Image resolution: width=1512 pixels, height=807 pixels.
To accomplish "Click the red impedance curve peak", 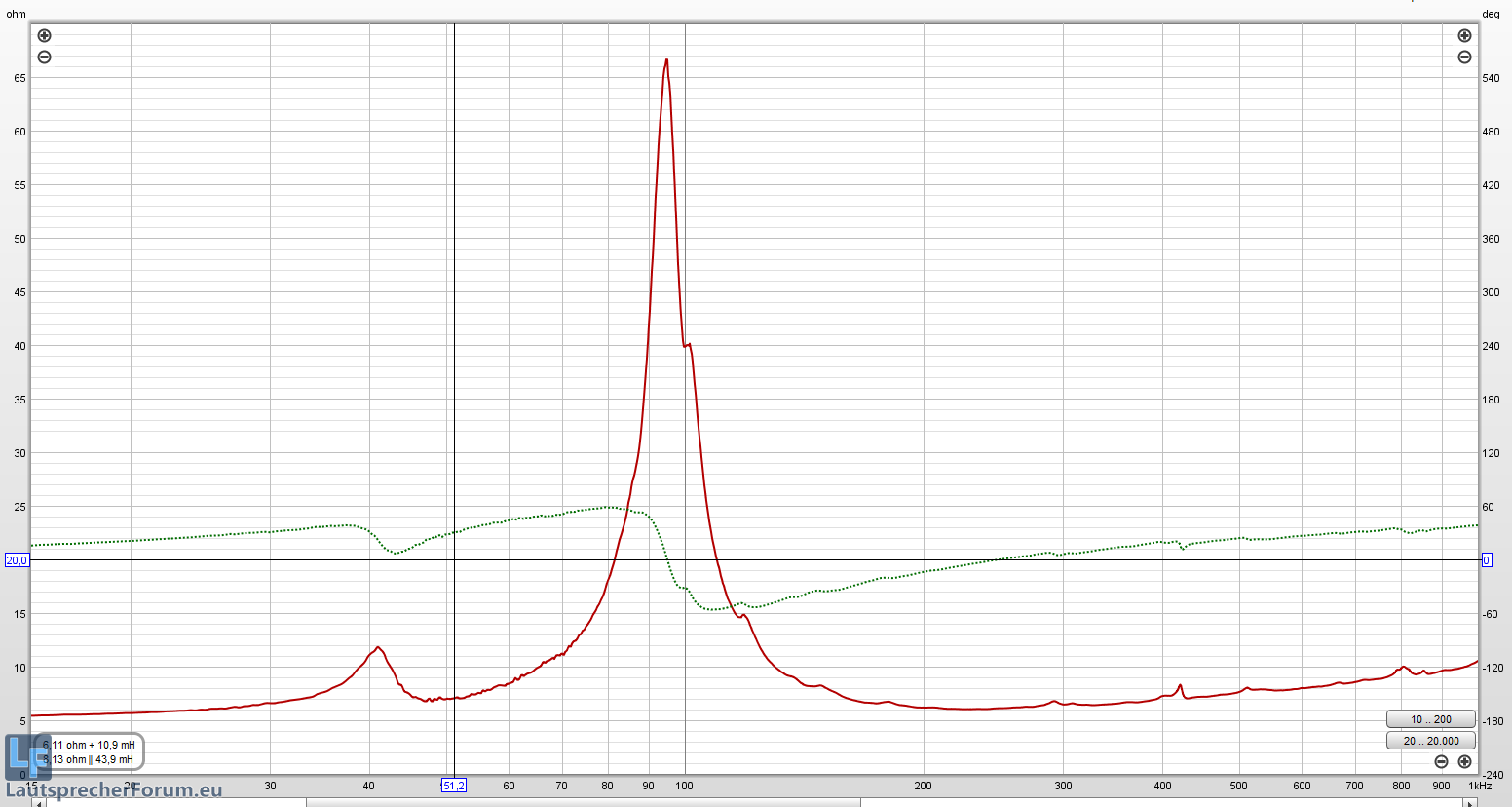I will [666, 60].
